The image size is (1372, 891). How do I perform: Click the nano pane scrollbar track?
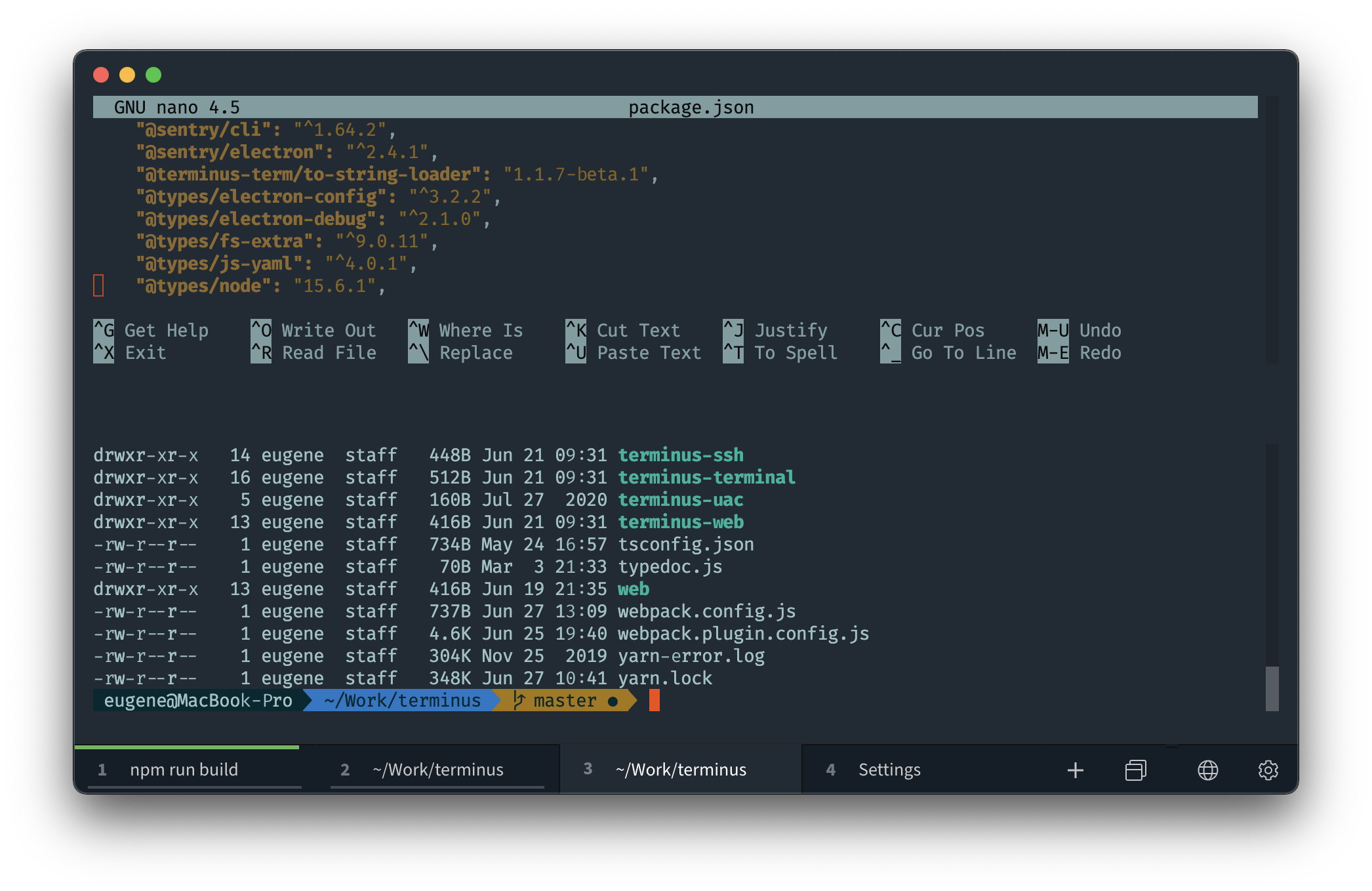(1272, 230)
